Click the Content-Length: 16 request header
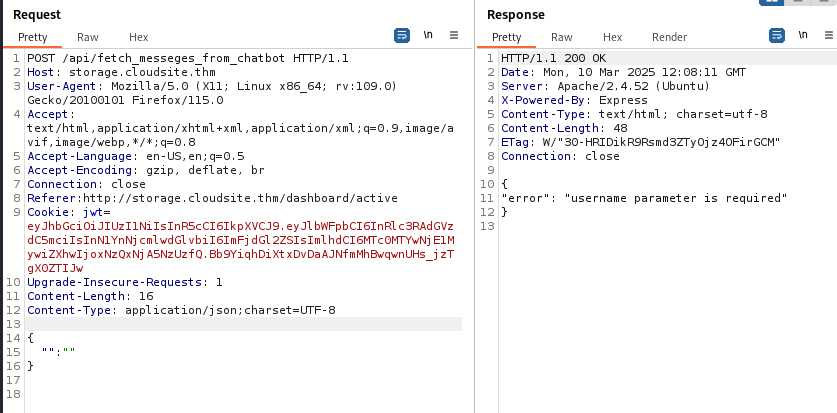 coord(90,296)
